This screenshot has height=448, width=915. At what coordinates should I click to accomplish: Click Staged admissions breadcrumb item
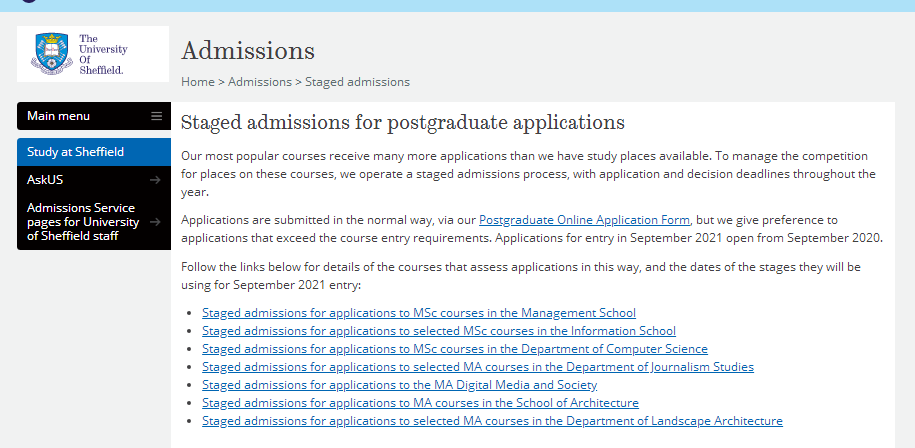click(x=357, y=82)
